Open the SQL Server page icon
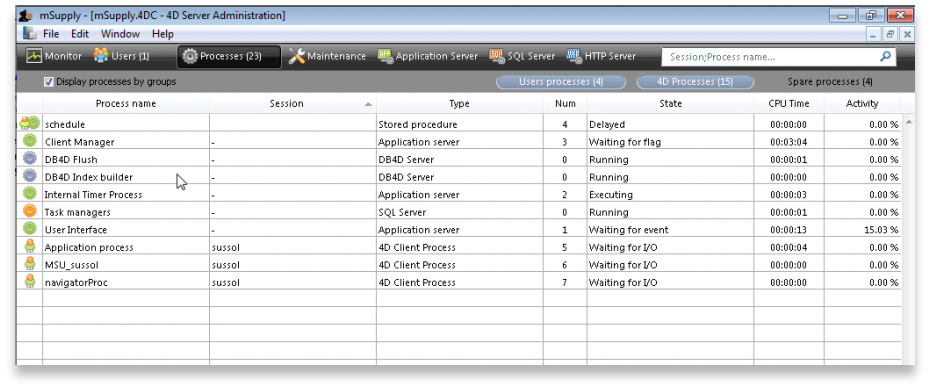 497,56
